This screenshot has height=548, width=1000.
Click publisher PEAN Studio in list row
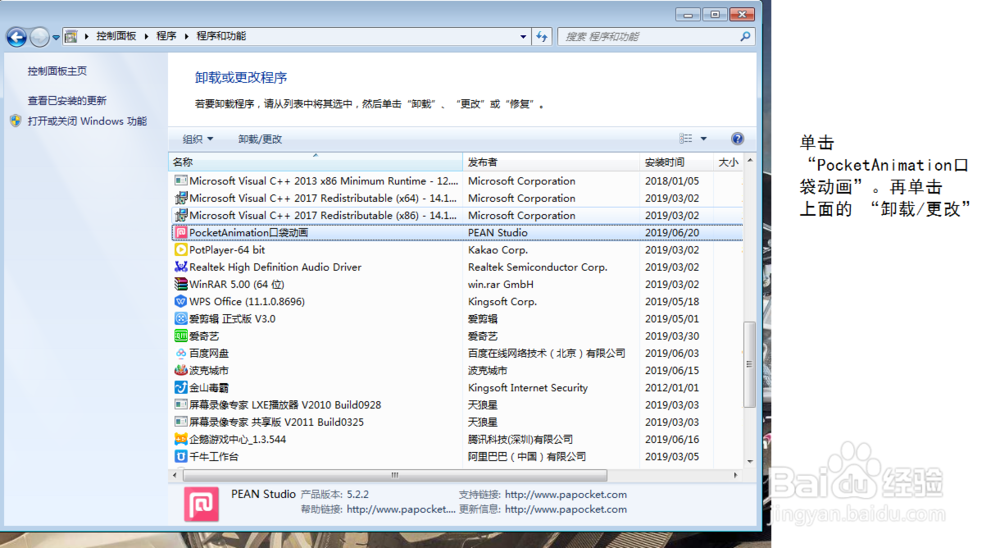click(497, 233)
